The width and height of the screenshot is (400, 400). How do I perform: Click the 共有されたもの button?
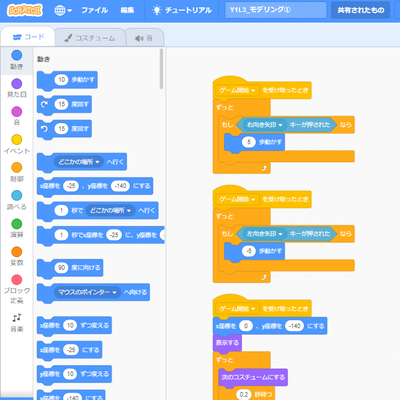(x=361, y=10)
